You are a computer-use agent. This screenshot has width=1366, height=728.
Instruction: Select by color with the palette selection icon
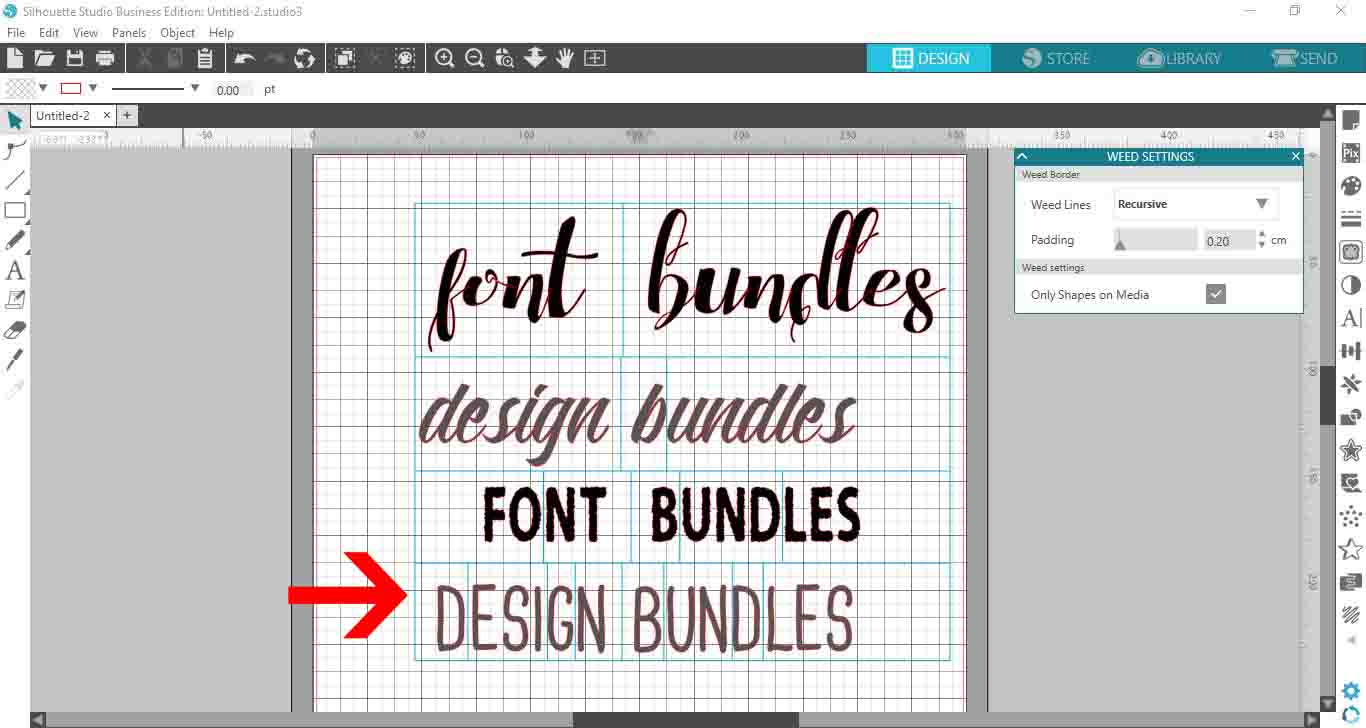(x=404, y=58)
